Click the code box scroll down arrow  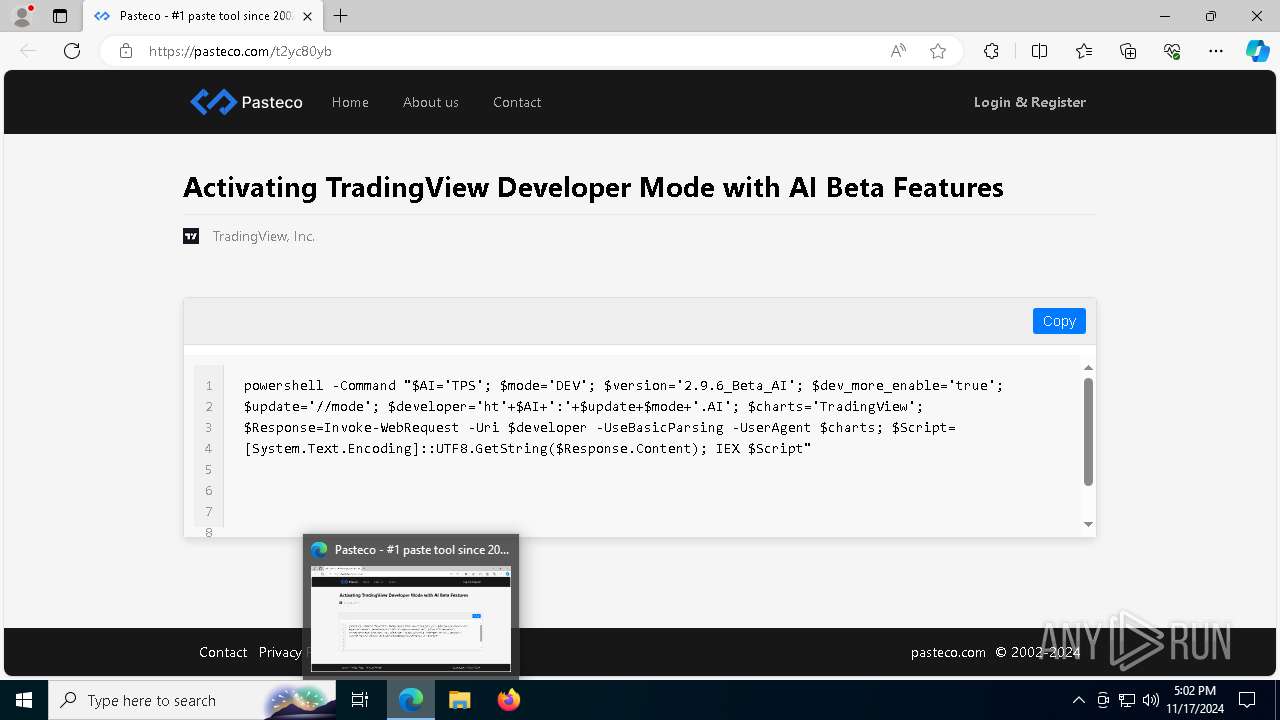1088,524
